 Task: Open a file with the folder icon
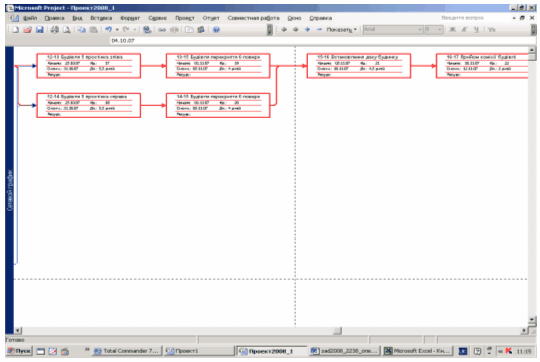point(28,30)
